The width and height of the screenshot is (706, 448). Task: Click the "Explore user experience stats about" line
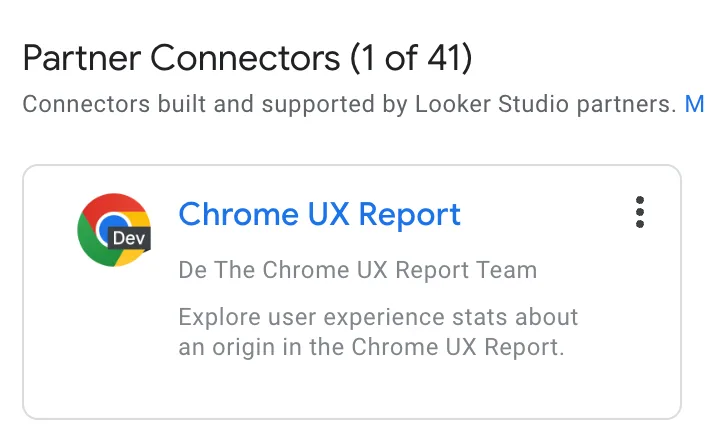click(378, 318)
